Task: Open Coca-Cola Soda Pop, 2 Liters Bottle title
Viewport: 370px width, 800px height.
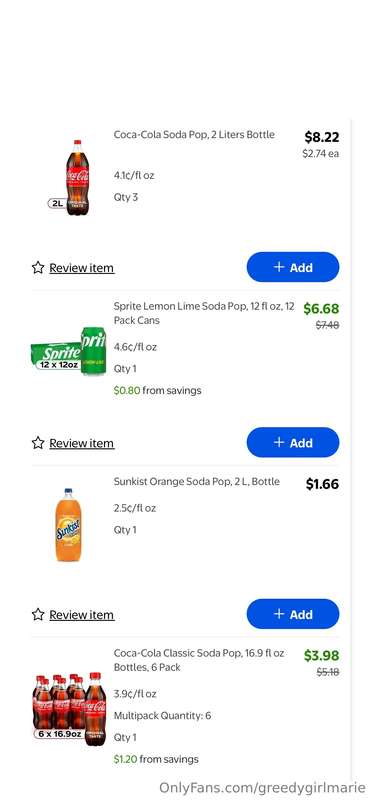Action: [194, 135]
